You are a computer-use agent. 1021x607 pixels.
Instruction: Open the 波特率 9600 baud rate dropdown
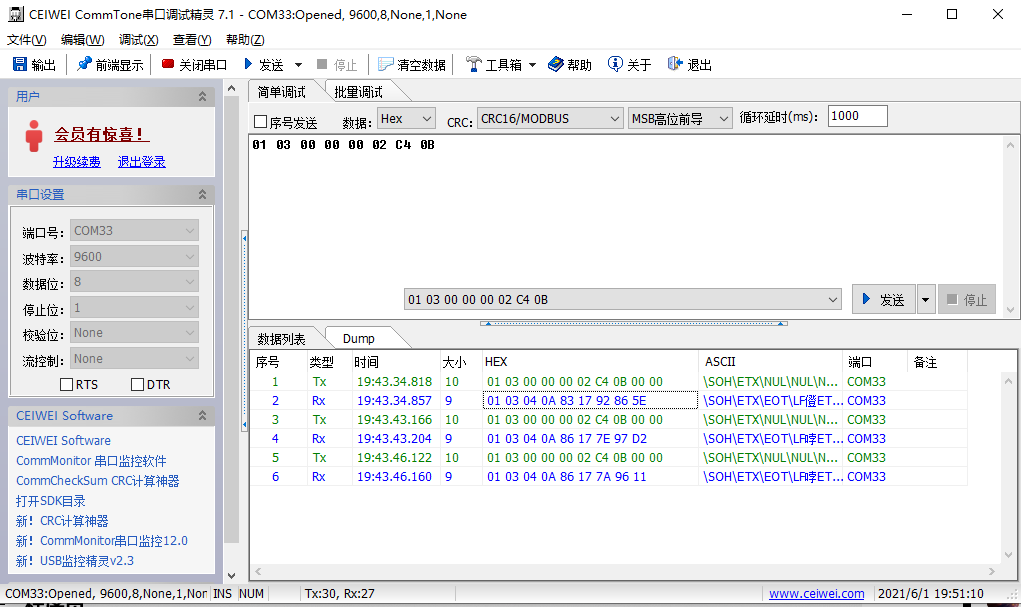134,258
